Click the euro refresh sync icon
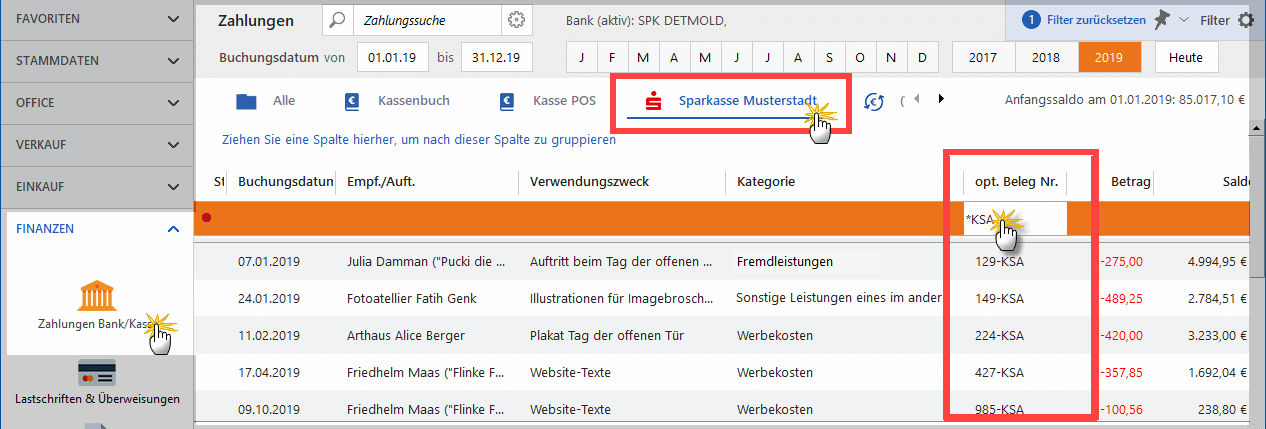This screenshot has height=429, width=1266. [x=874, y=101]
